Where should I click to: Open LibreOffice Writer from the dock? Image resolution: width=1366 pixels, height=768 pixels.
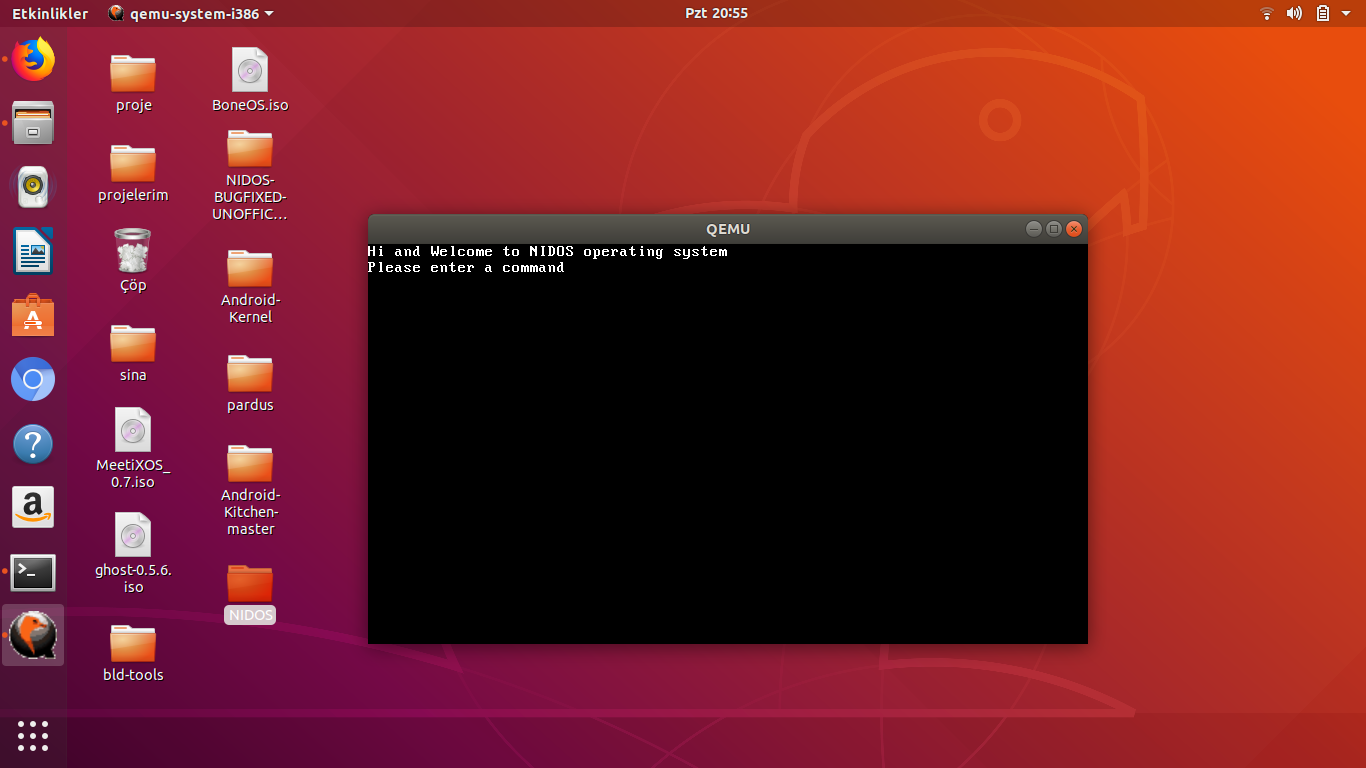(x=33, y=251)
